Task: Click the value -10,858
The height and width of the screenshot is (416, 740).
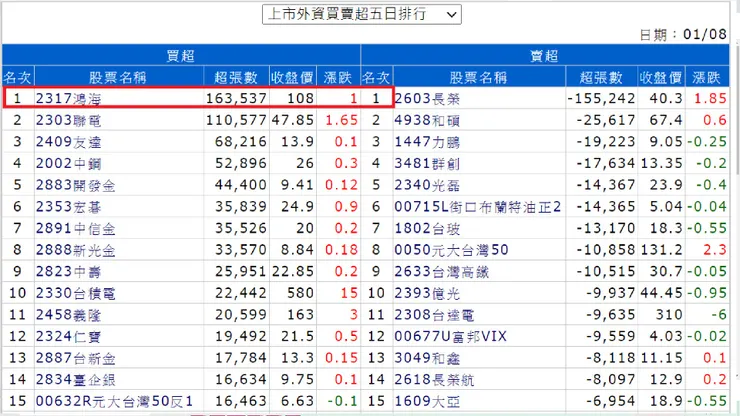Action: point(605,250)
